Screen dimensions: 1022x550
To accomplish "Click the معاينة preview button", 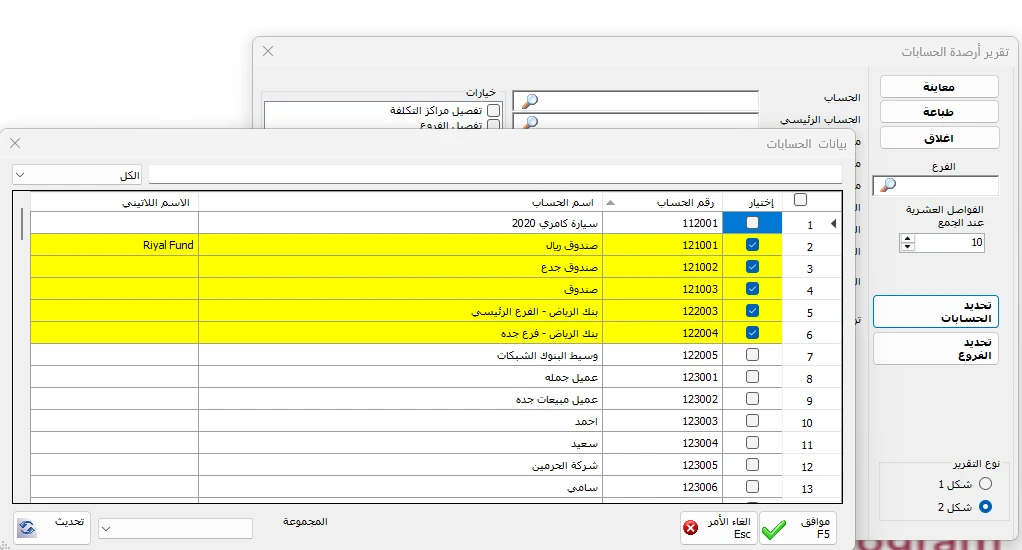I will (x=939, y=87).
